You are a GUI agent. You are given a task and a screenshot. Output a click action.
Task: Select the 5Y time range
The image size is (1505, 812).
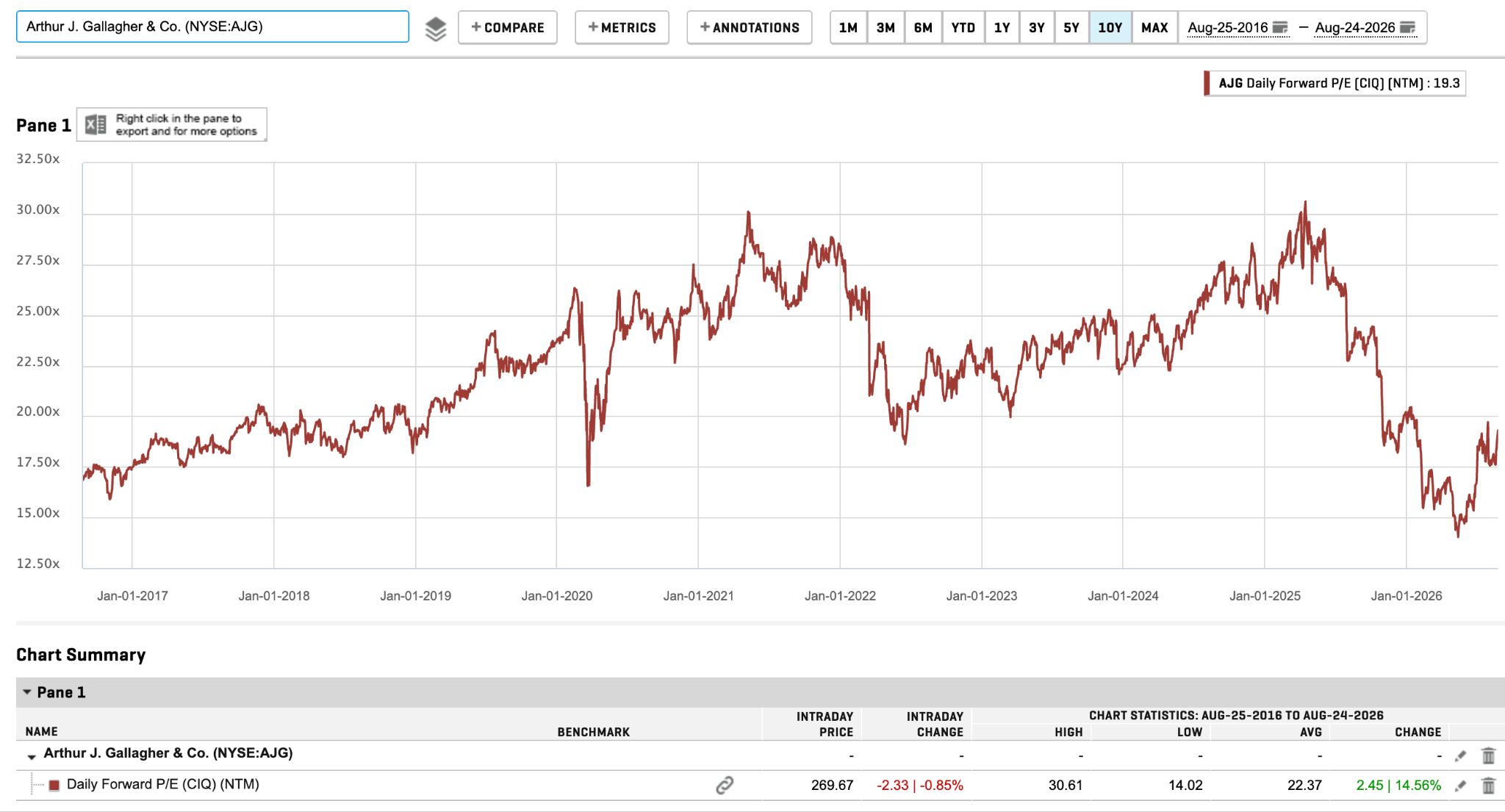pos(1071,28)
